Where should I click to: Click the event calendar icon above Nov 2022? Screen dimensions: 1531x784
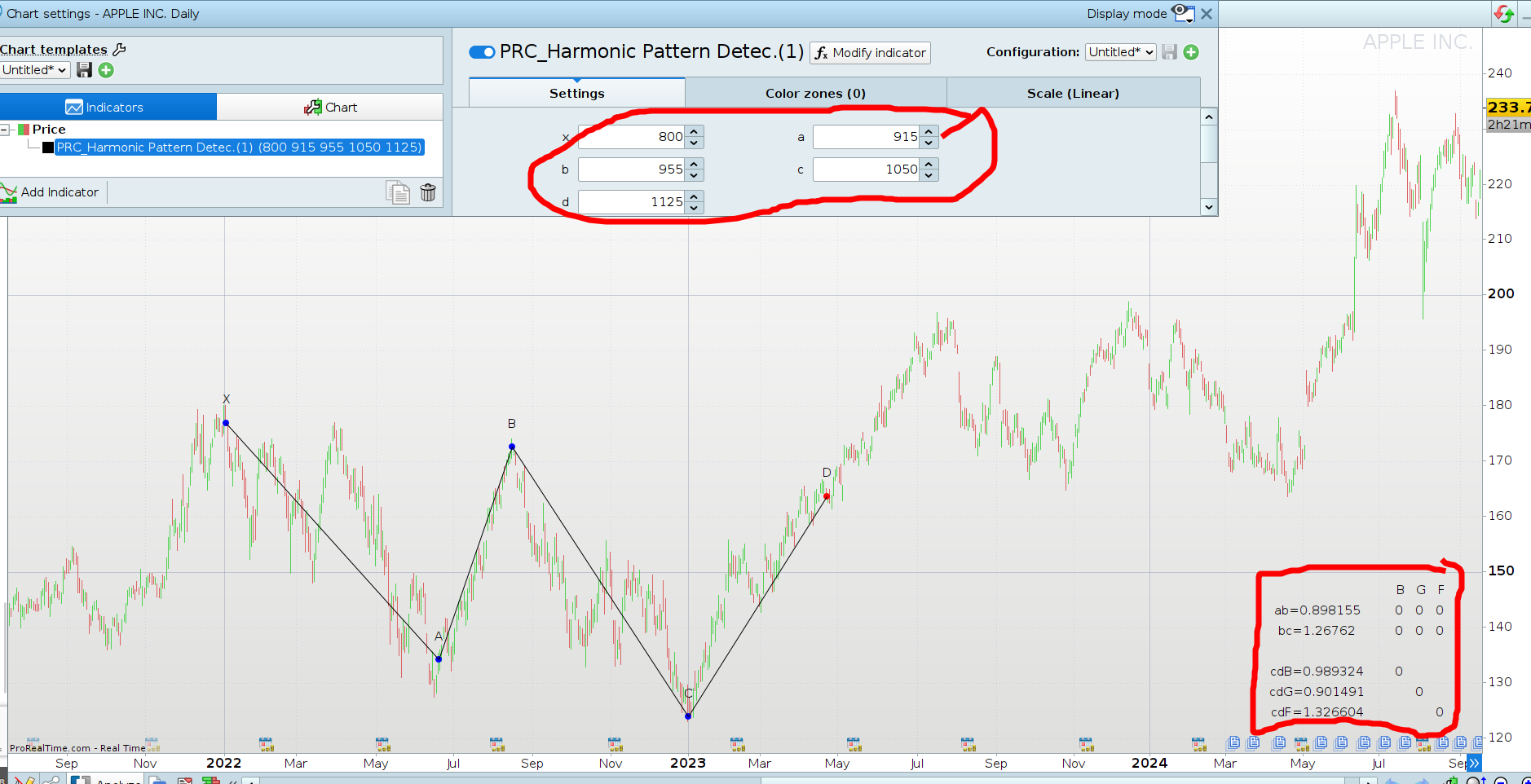pyautogui.click(x=615, y=744)
